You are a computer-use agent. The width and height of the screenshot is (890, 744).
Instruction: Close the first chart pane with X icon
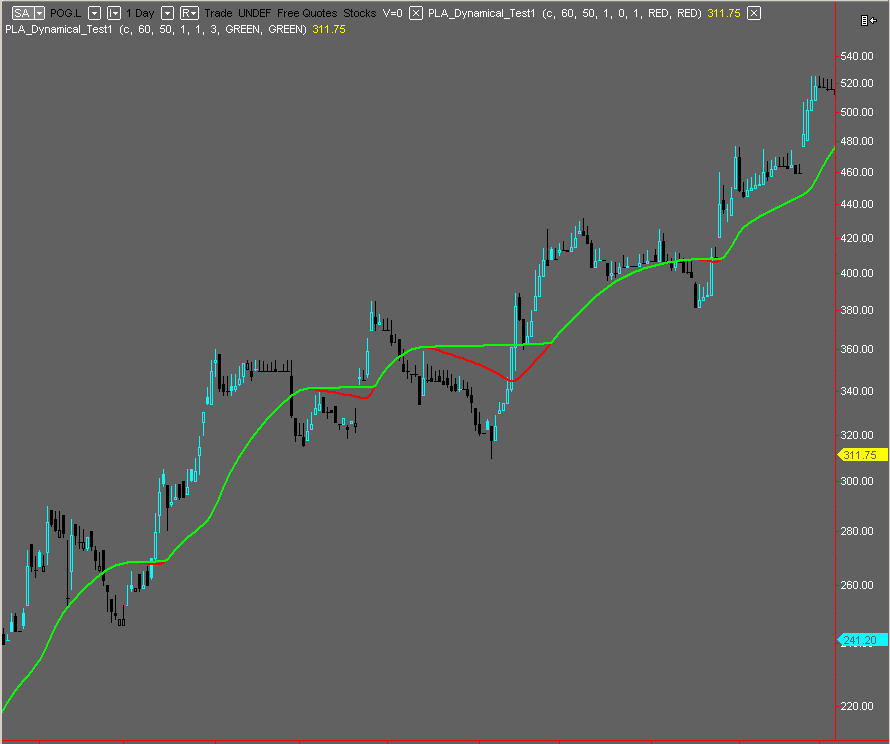[416, 13]
